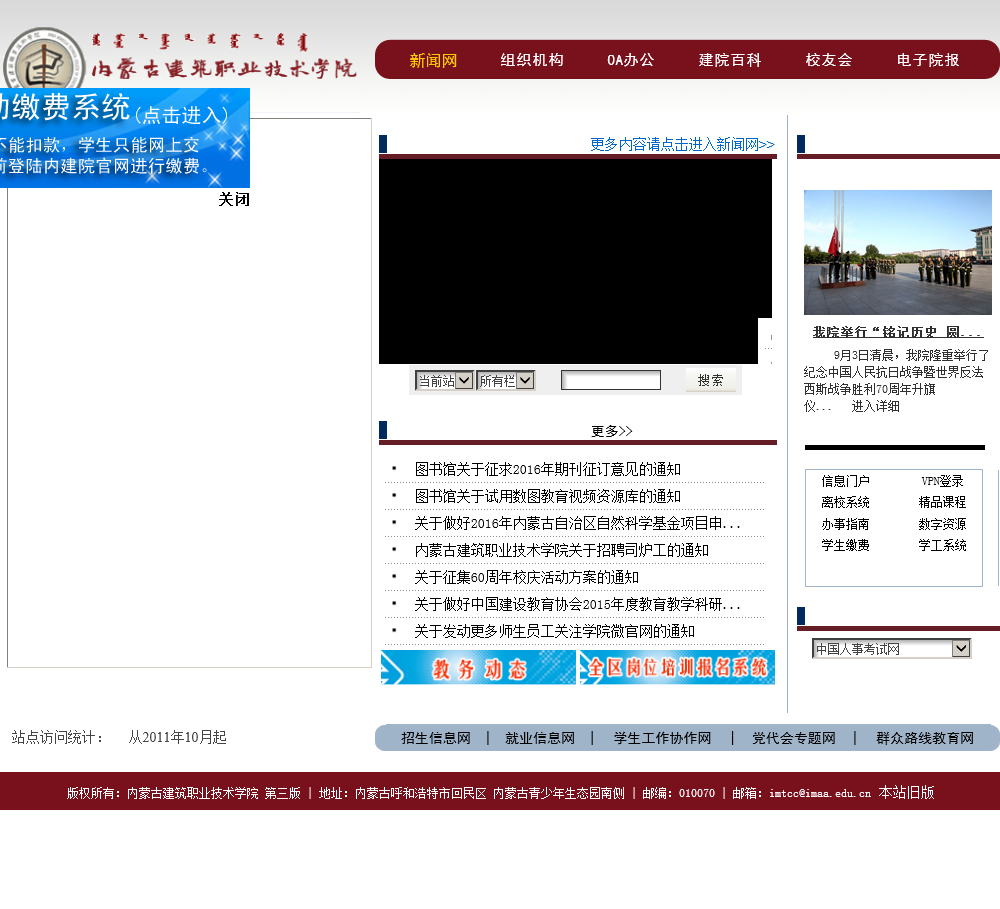Open 学生工作协作网 footer link

pos(662,738)
